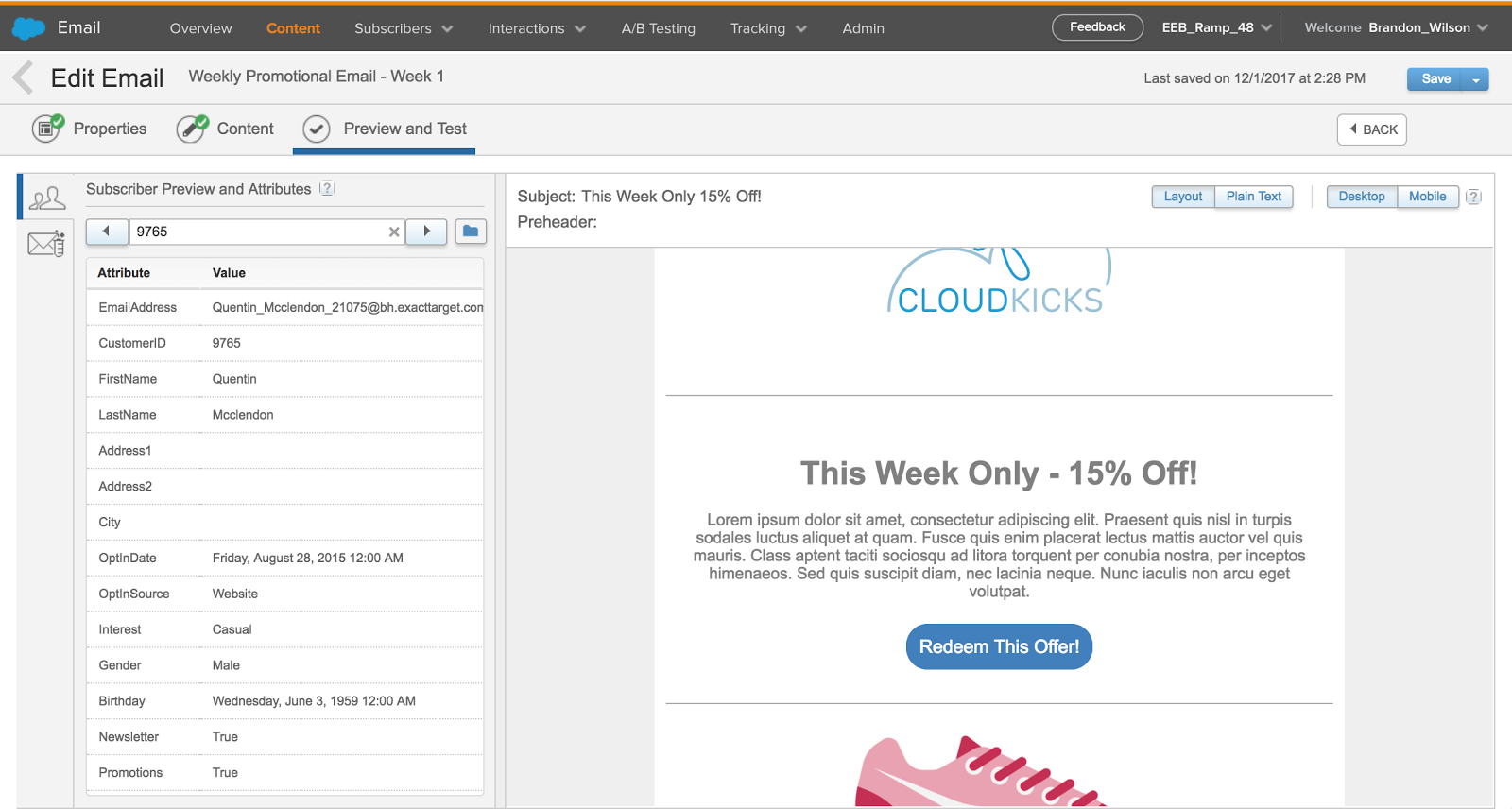Switch preview to Plain Text view
The height and width of the screenshot is (809, 1512).
click(x=1254, y=197)
